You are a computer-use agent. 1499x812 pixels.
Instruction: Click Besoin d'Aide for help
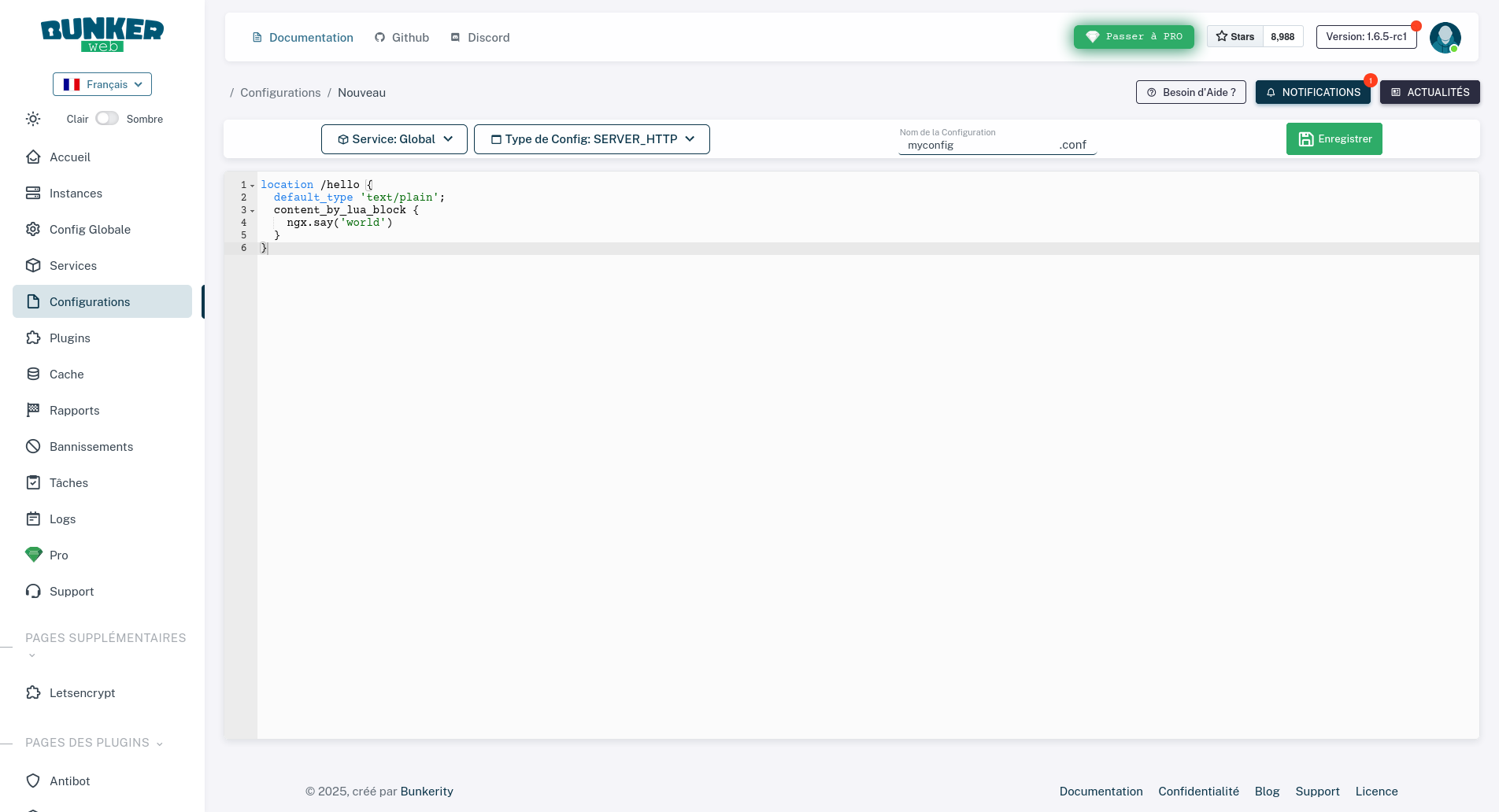point(1190,92)
